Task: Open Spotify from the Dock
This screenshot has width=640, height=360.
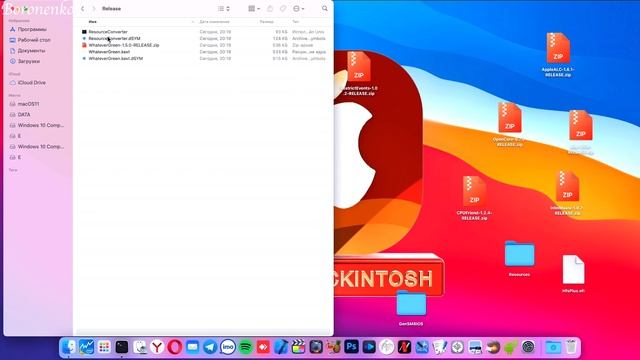Action: (x=245, y=347)
